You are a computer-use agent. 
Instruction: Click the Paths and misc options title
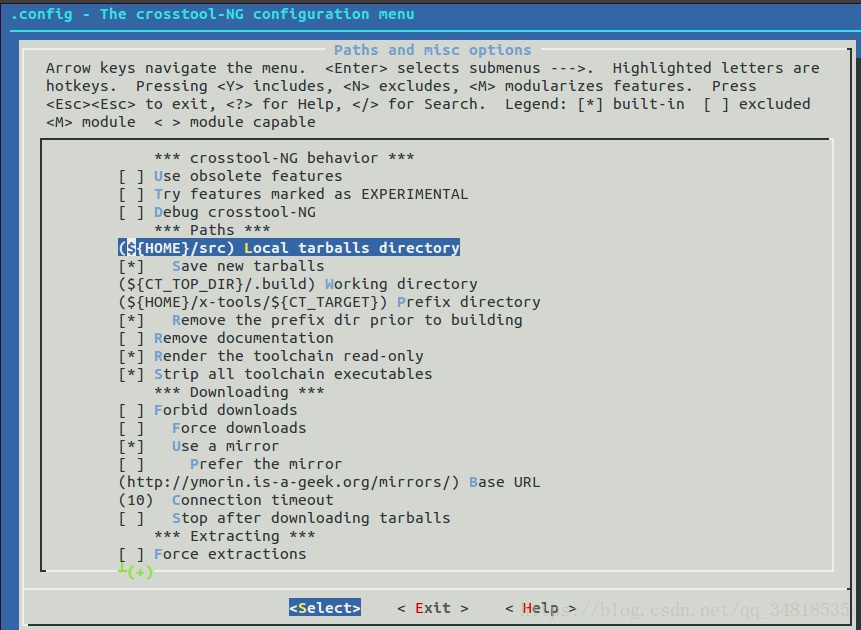[x=433, y=50]
